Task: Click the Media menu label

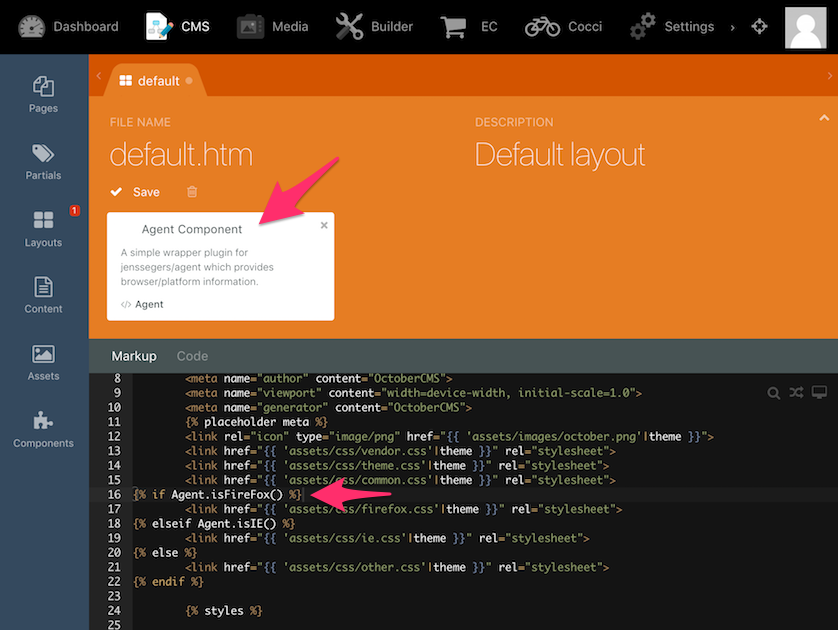Action: (x=290, y=27)
